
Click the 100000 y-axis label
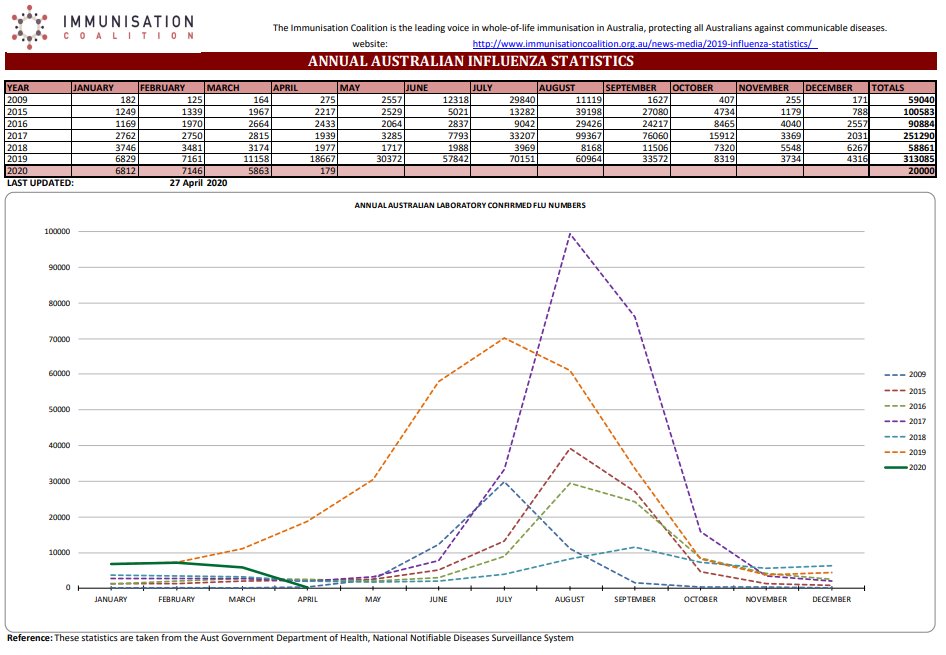pos(57,232)
